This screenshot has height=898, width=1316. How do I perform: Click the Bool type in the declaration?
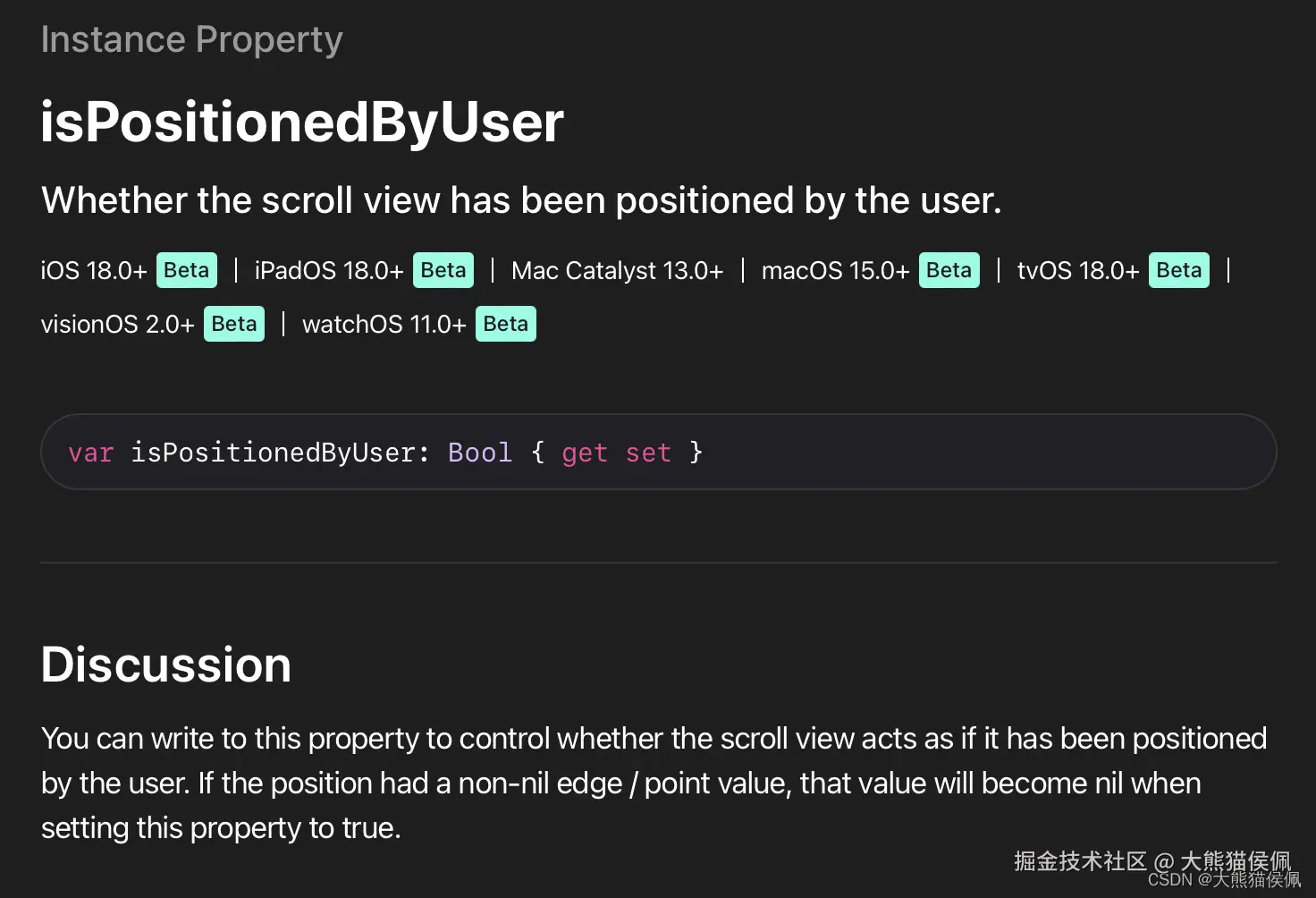(x=480, y=453)
